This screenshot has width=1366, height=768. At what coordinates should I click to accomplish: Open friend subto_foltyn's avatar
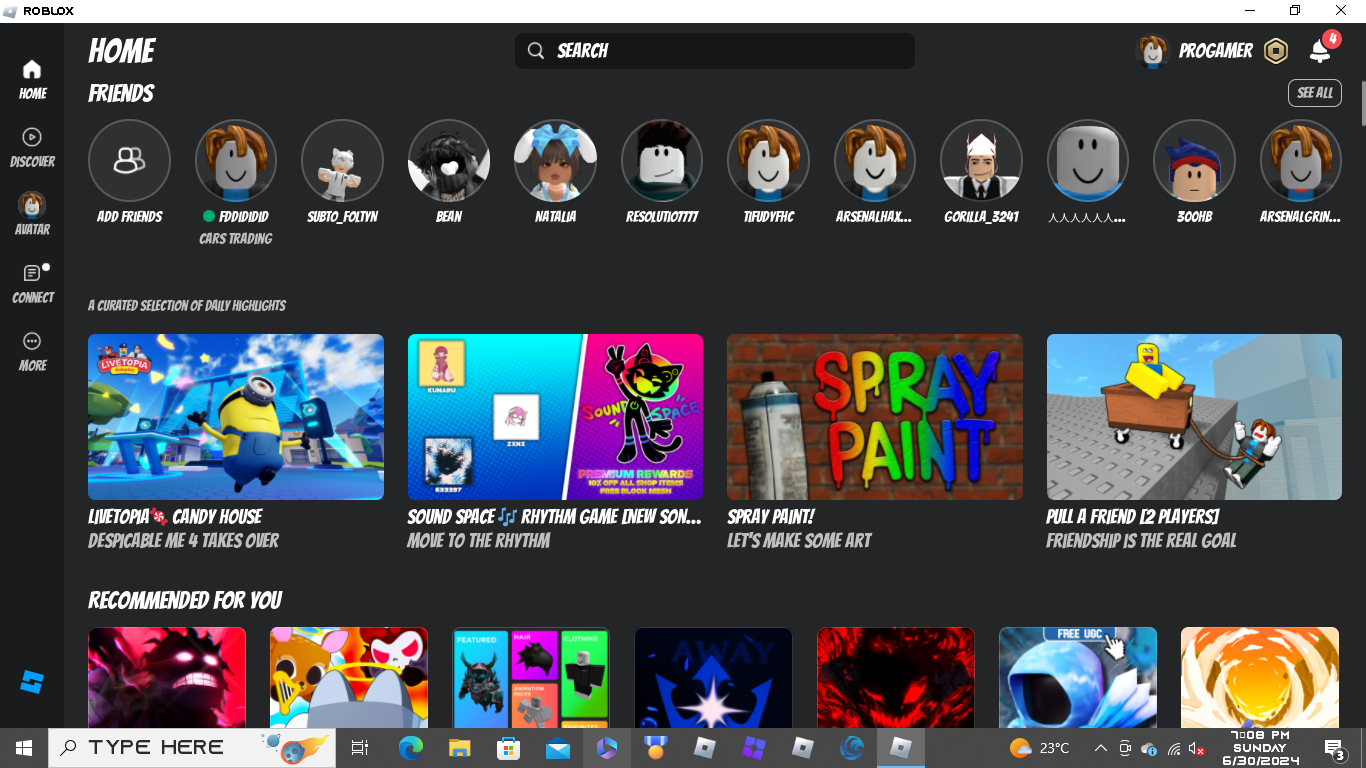click(x=342, y=161)
